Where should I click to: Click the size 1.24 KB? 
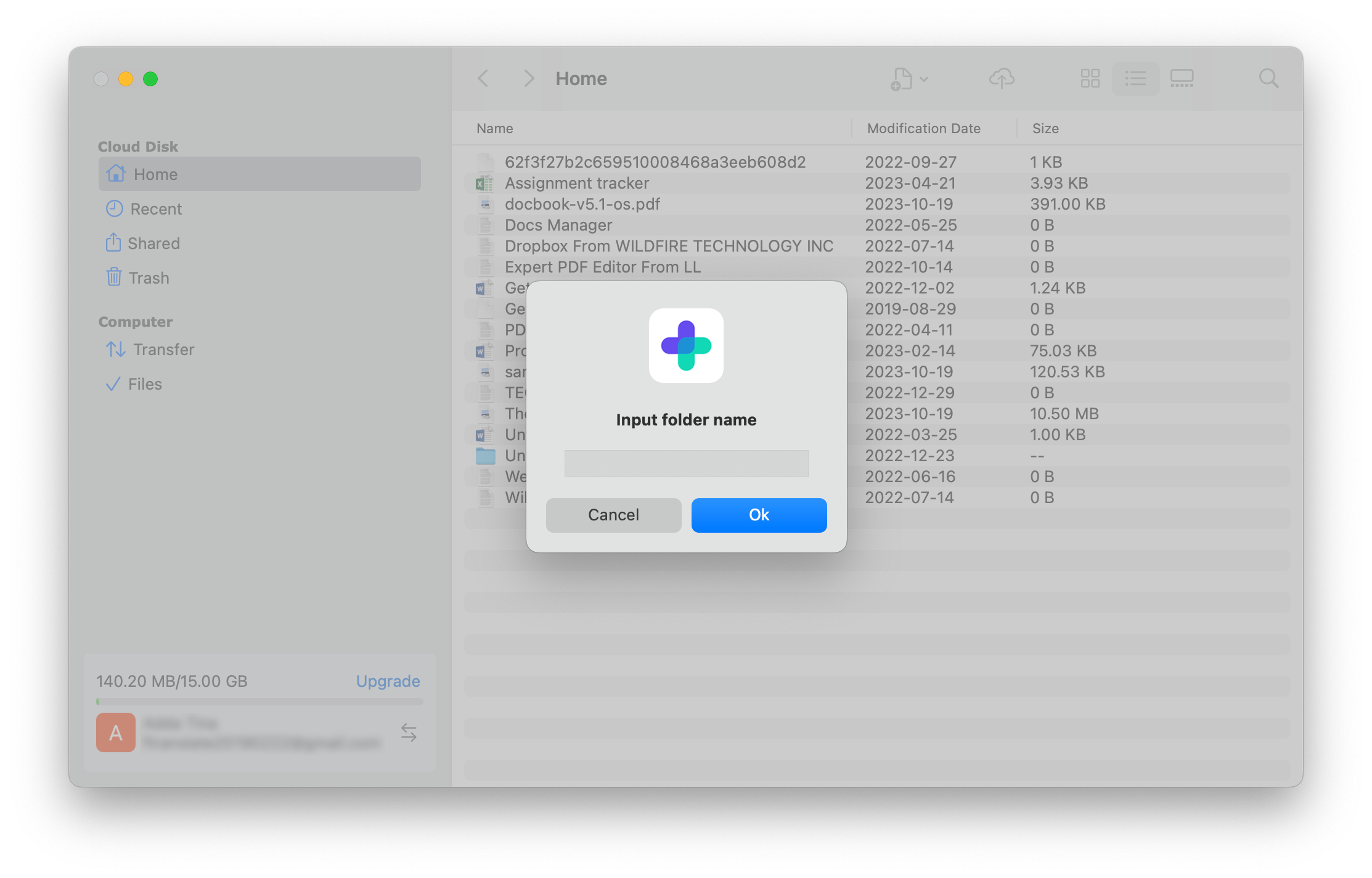pos(1058,288)
